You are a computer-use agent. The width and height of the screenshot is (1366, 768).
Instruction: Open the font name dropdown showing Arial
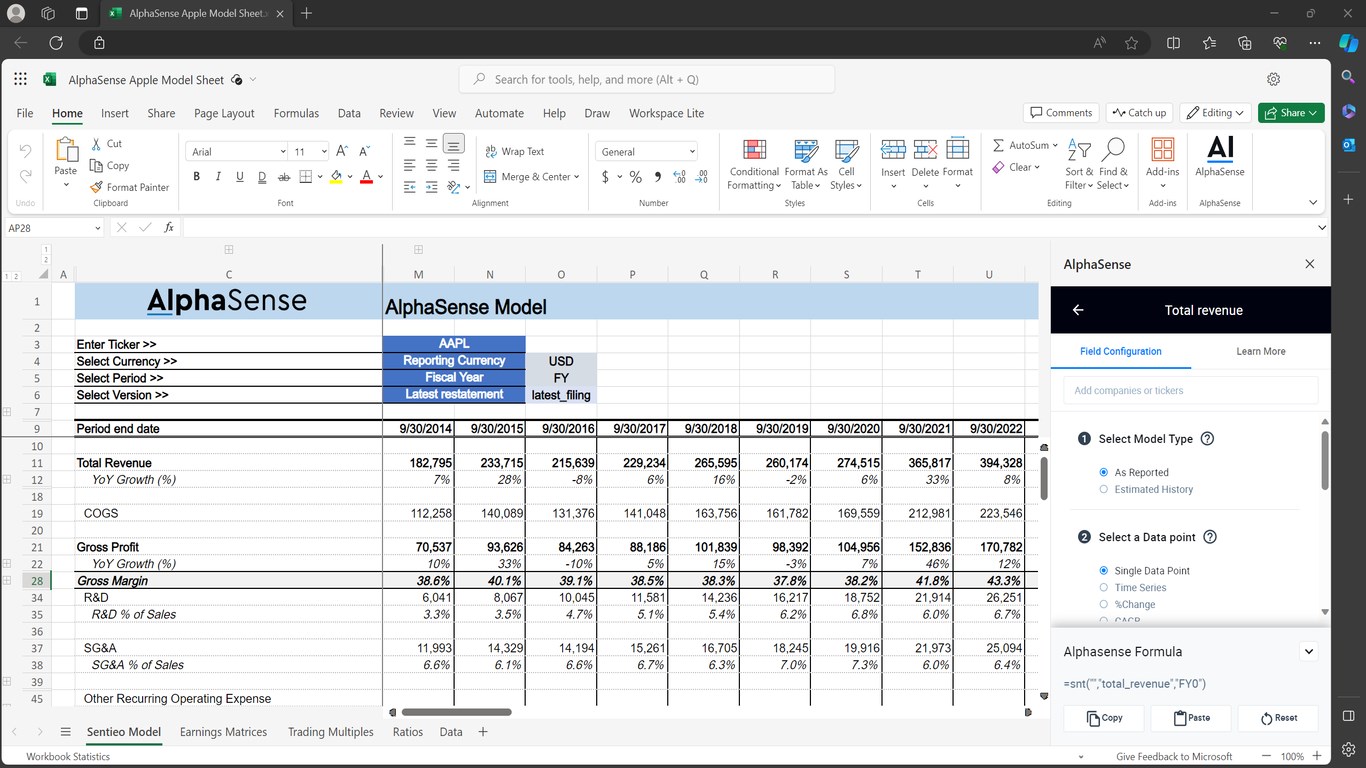click(x=236, y=152)
